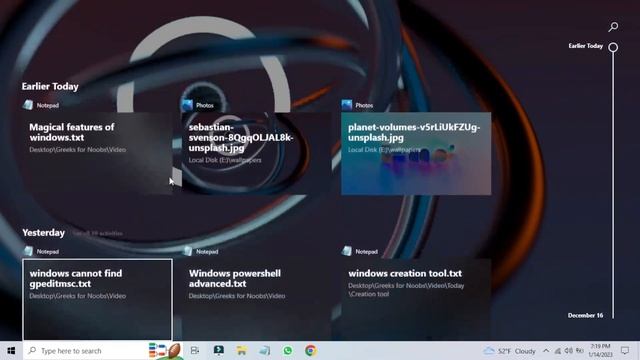Open the taskbar app with the dark monitor icon

219,351
